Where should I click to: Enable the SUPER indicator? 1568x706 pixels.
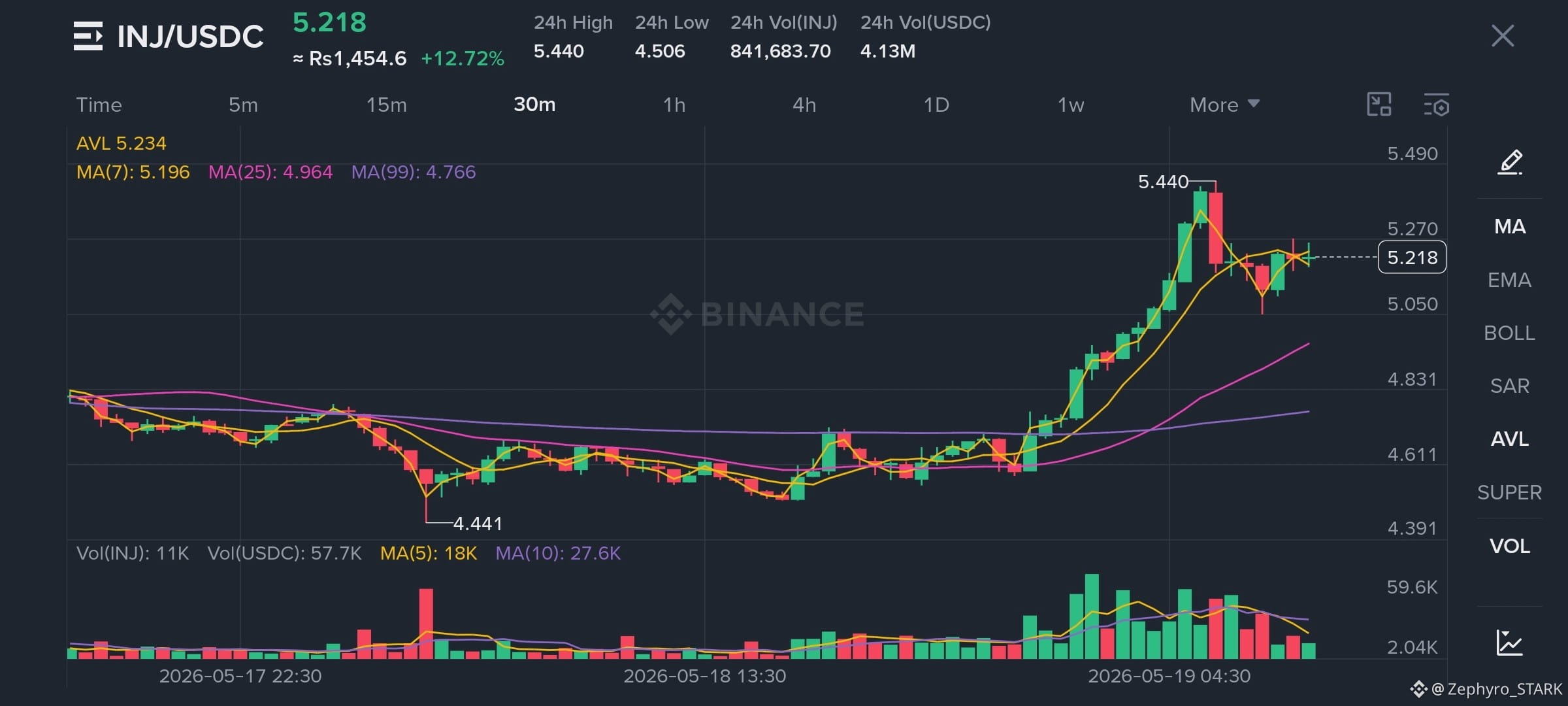1509,493
